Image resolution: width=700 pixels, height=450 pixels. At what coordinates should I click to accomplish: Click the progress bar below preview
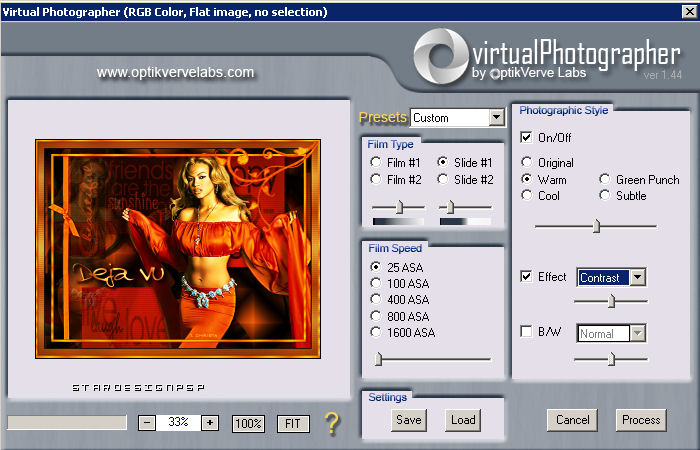click(x=67, y=423)
